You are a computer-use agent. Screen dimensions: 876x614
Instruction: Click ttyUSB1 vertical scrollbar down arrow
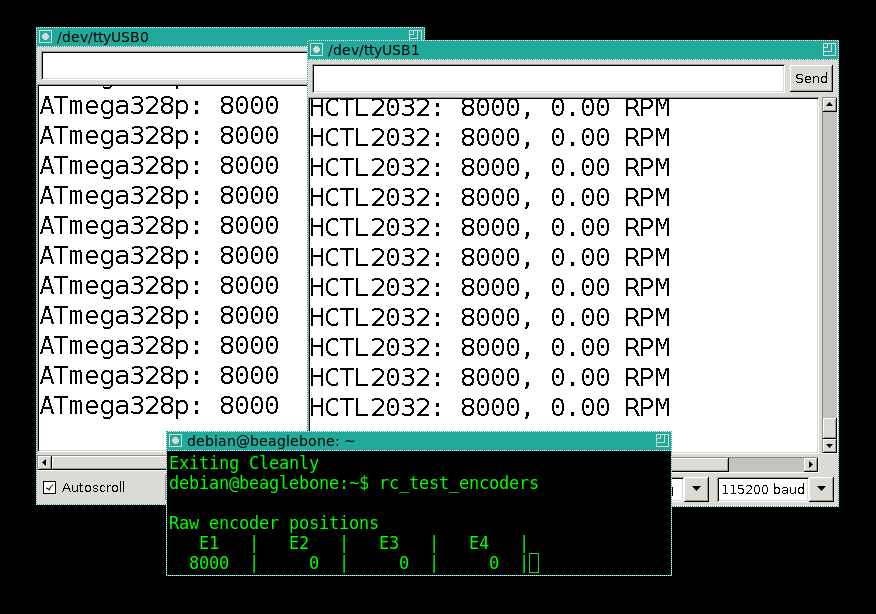pyautogui.click(x=829, y=445)
